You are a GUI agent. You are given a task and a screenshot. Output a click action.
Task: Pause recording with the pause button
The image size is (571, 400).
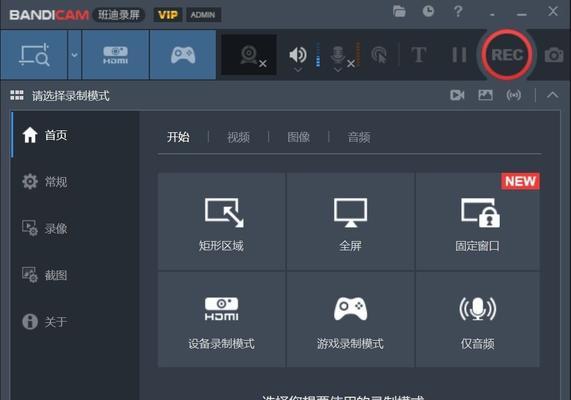[x=459, y=55]
